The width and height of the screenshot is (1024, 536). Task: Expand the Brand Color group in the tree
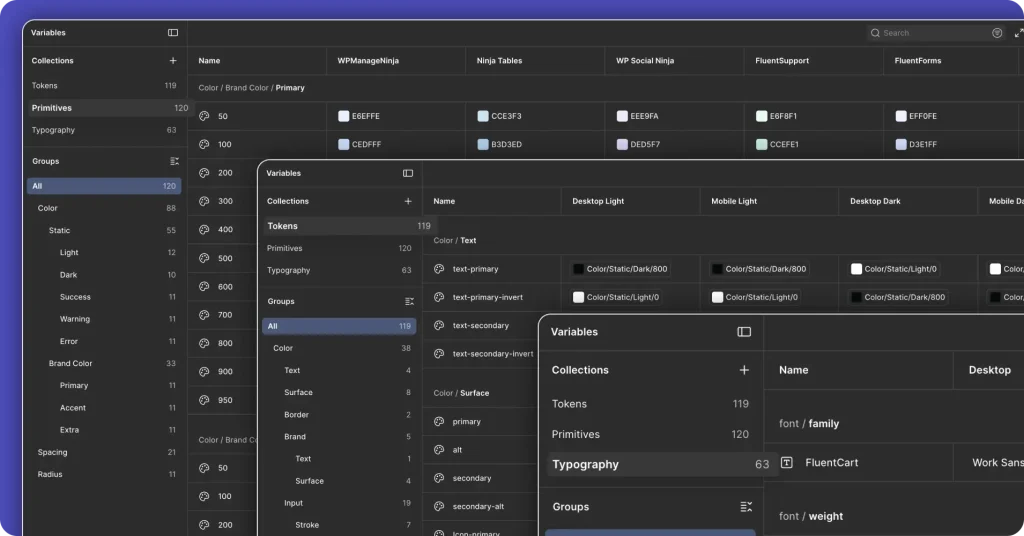click(70, 364)
